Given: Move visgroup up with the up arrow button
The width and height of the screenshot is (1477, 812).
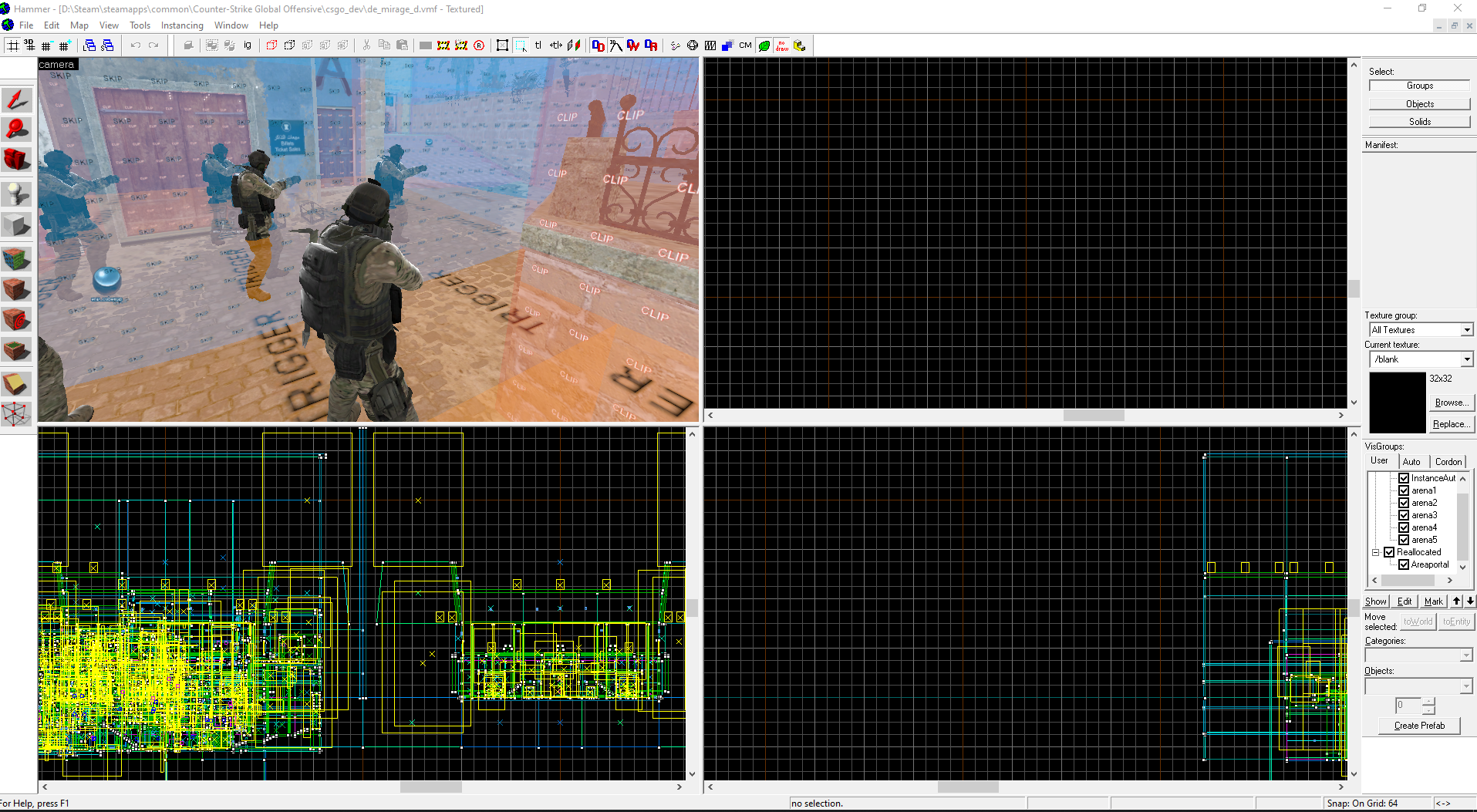Looking at the screenshot, I should click(x=1456, y=601).
